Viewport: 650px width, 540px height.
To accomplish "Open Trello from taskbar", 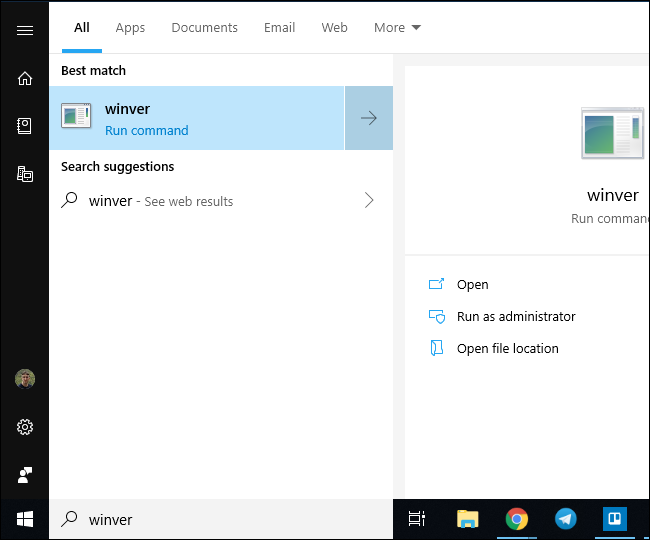I will [614, 518].
